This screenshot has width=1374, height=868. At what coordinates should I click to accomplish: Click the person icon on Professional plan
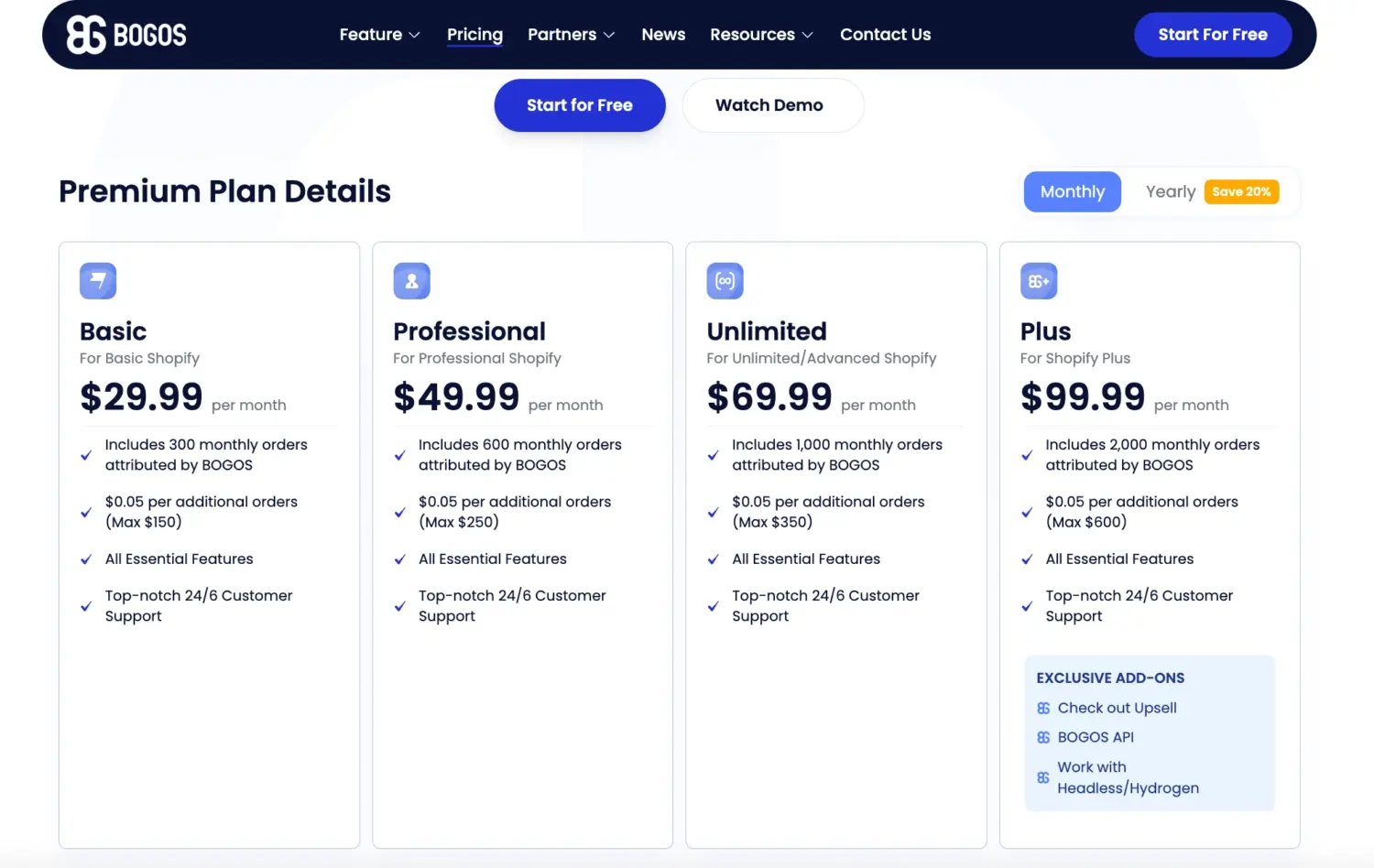(411, 281)
